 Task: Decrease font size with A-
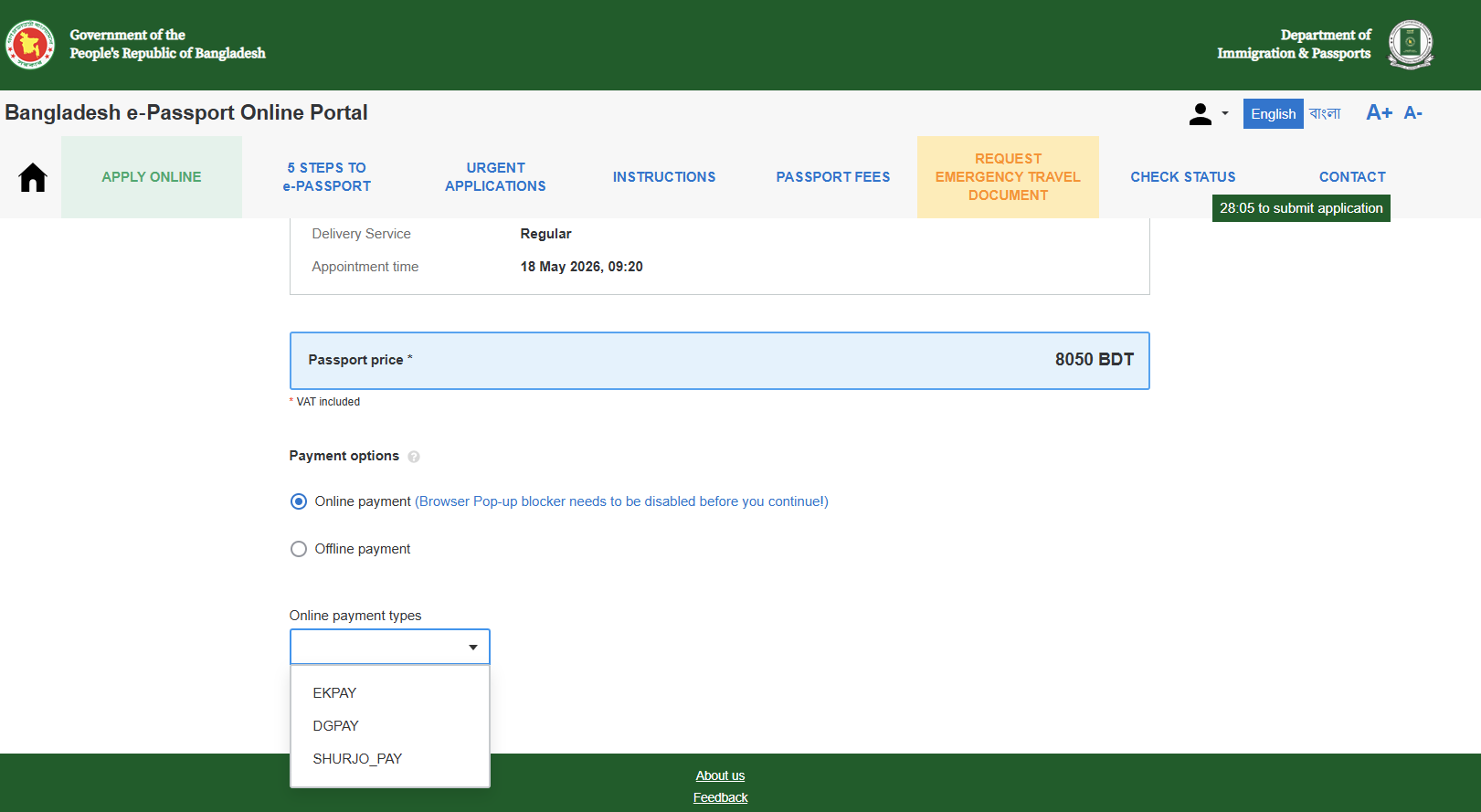pos(1412,113)
